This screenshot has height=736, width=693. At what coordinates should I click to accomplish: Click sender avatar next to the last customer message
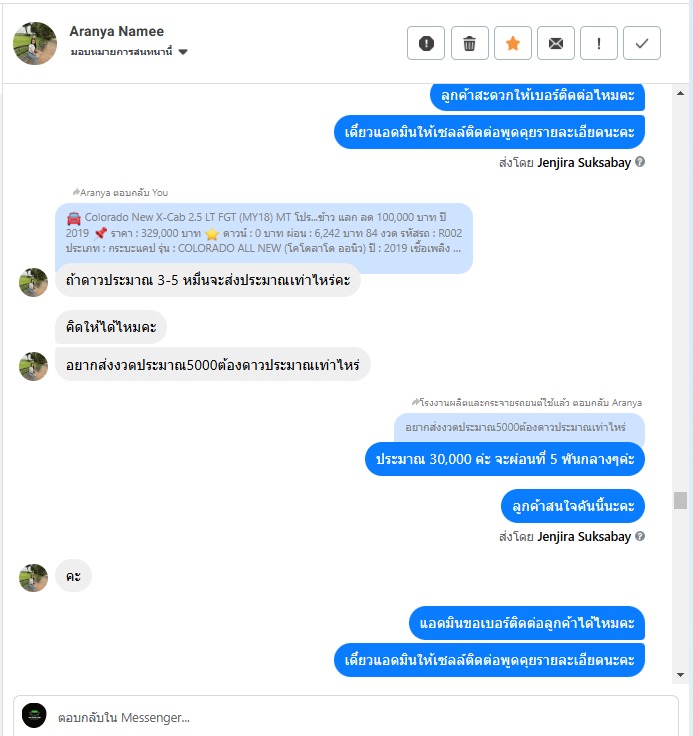point(33,578)
